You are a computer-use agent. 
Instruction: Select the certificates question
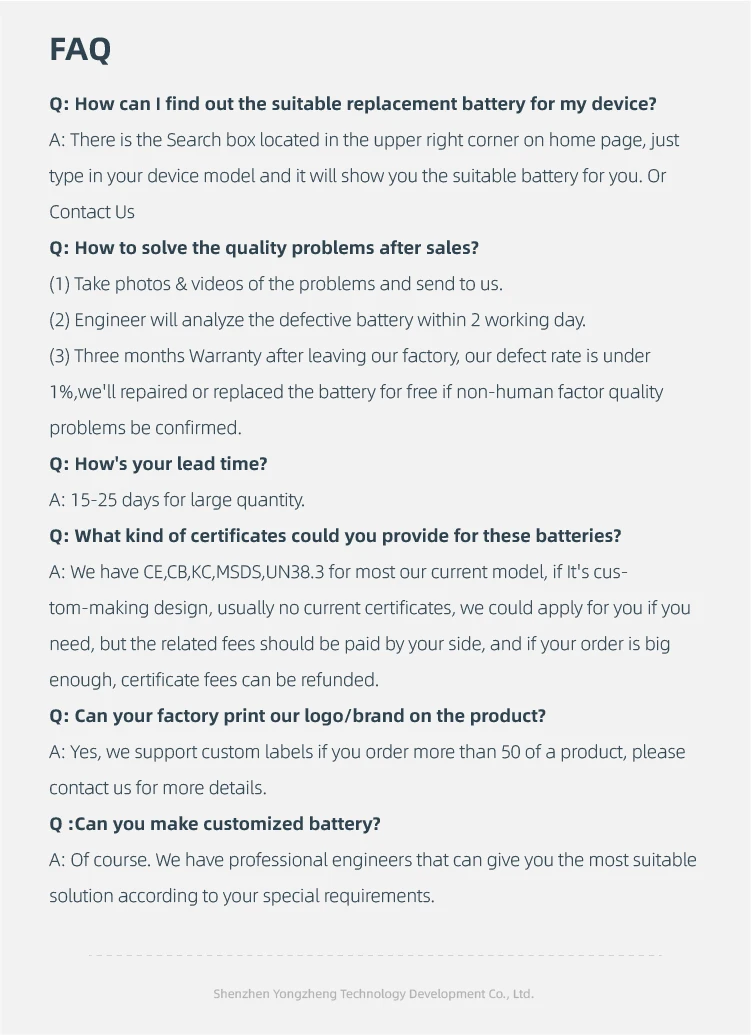point(335,536)
